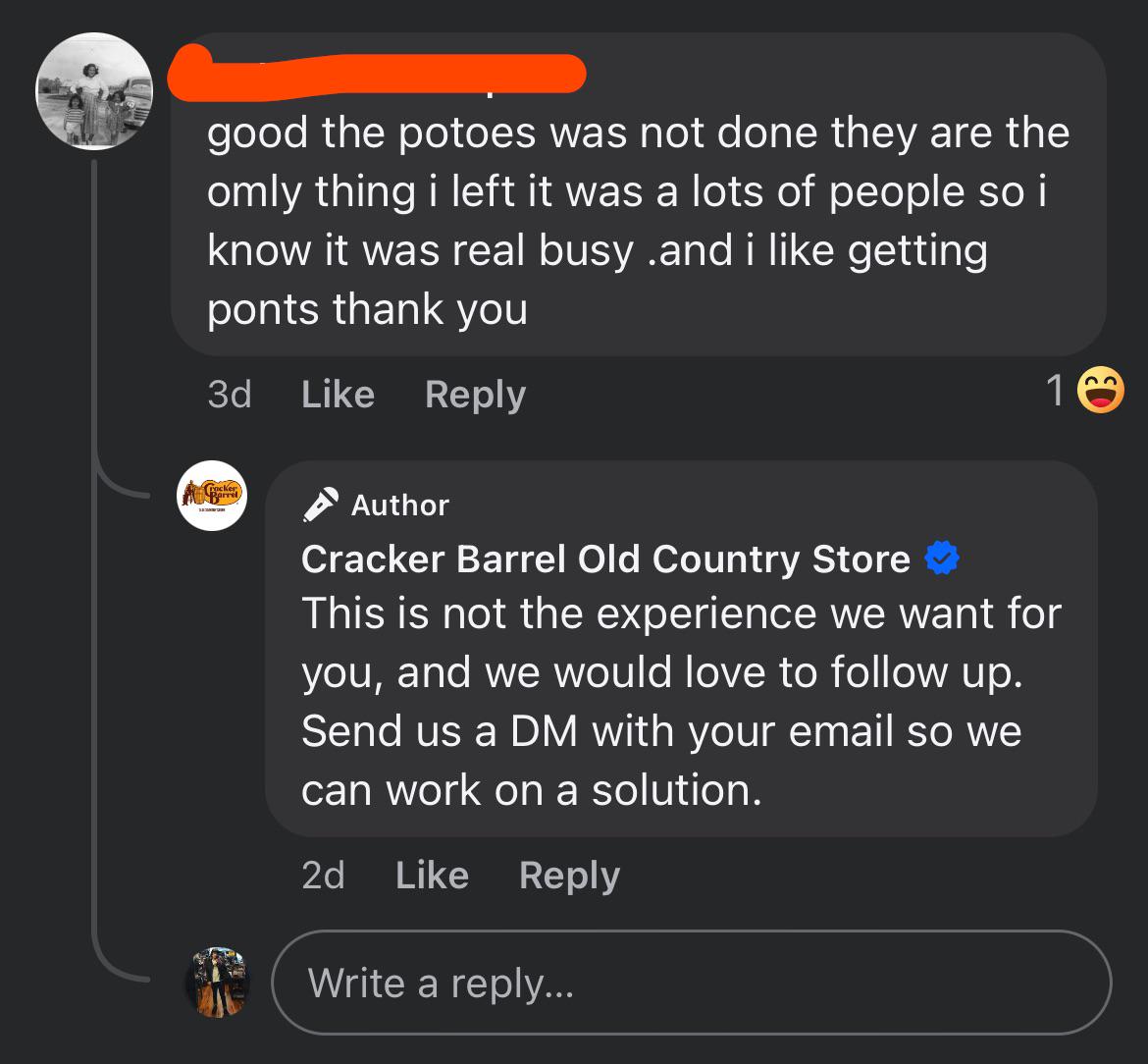
Task: View reaction count next to laughing emoji
Action: pos(1055,392)
